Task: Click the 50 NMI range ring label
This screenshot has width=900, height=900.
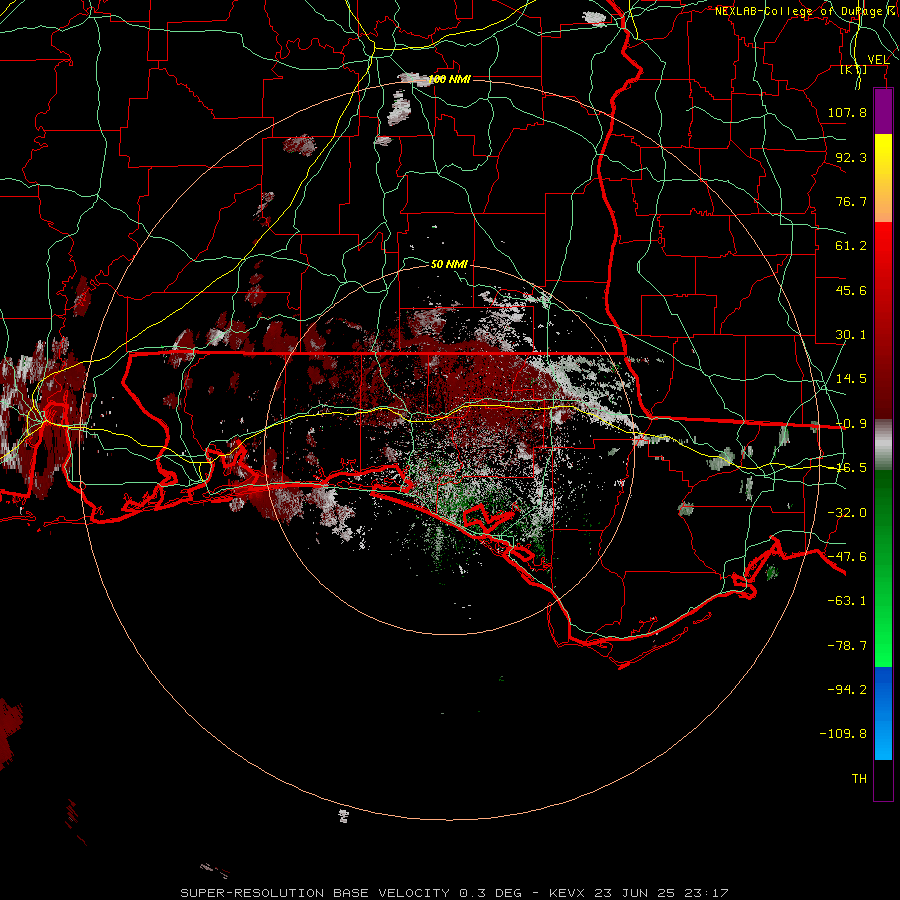Action: 449,264
